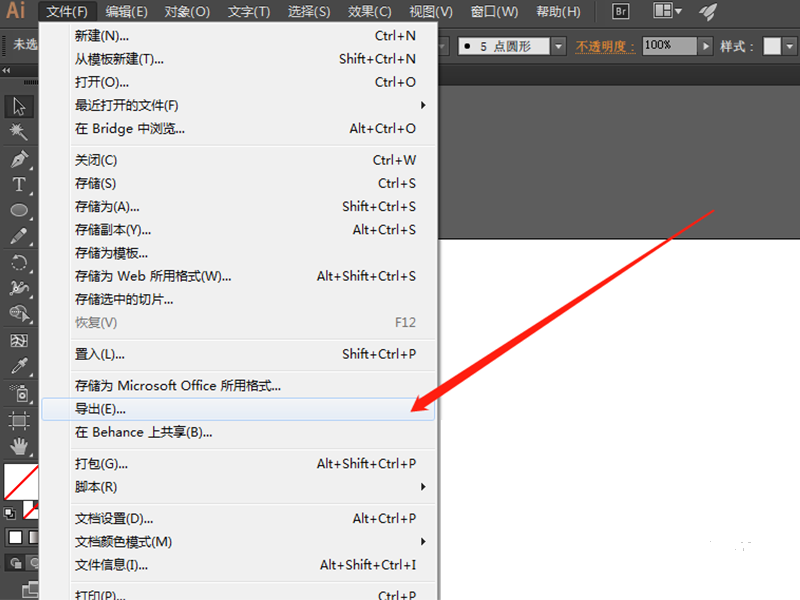Open the 效果(C) menu
The image size is (800, 600).
pos(369,11)
